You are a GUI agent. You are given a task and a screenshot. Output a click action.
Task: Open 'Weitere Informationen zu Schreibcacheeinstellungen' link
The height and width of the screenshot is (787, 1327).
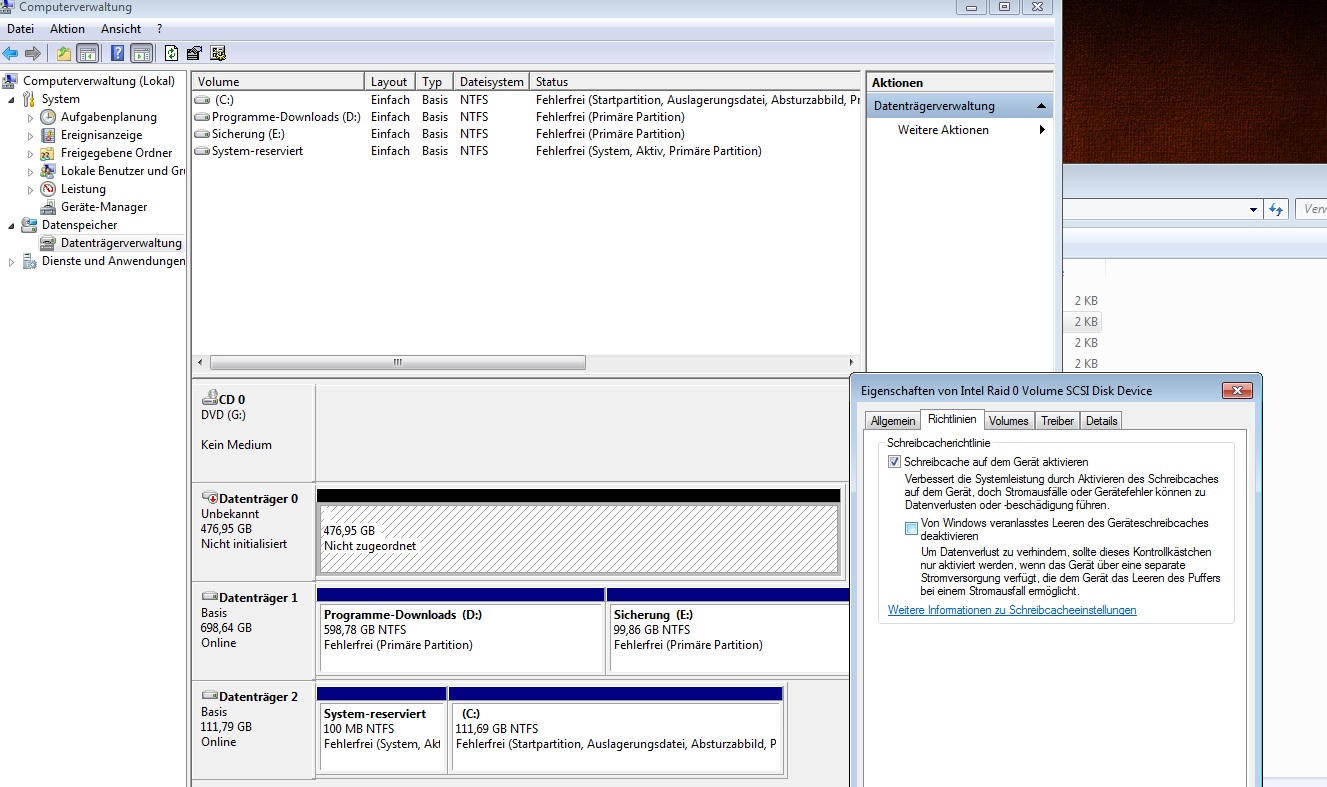1012,610
